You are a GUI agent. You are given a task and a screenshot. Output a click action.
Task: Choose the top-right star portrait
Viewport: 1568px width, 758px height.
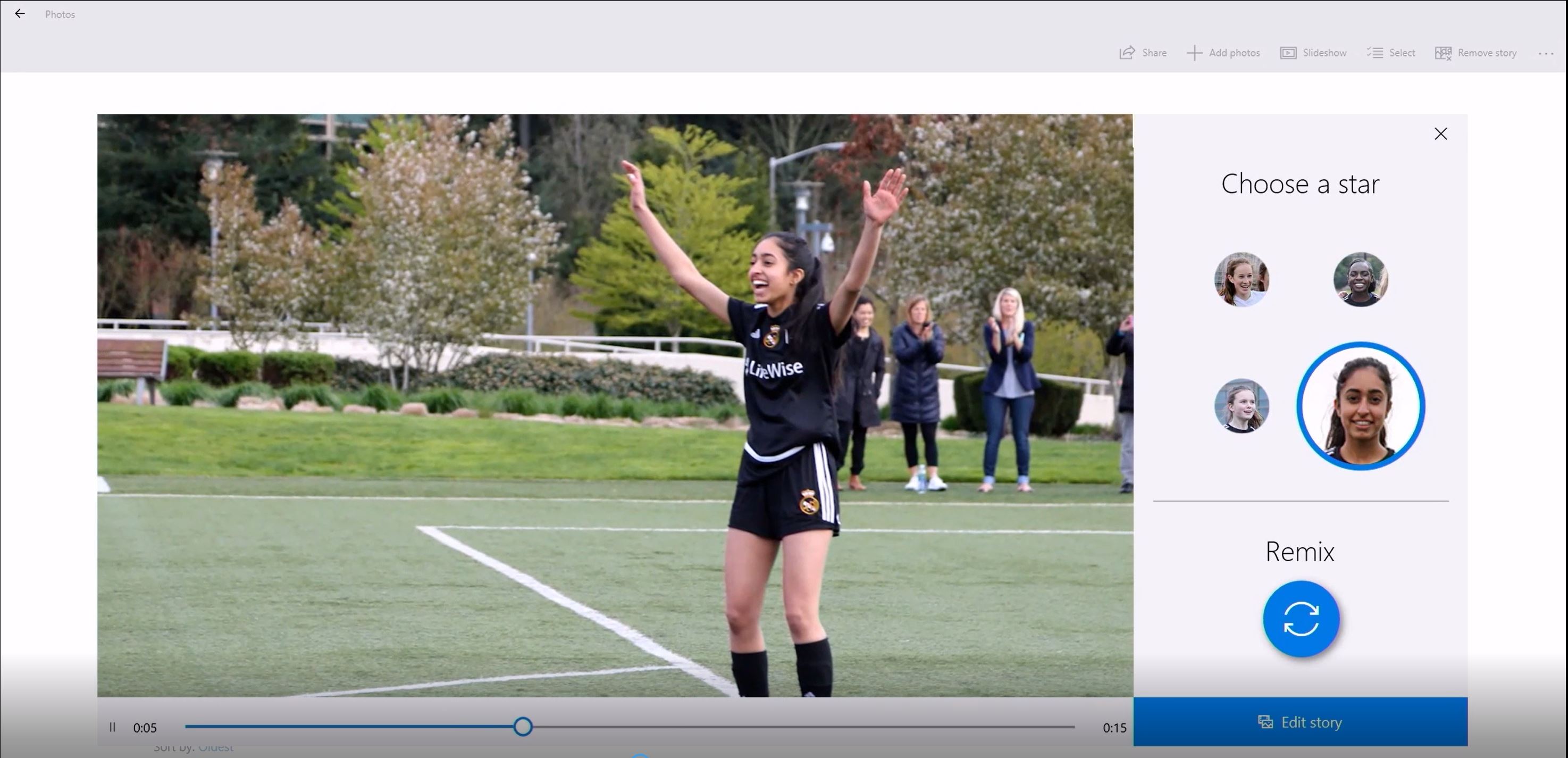point(1360,279)
